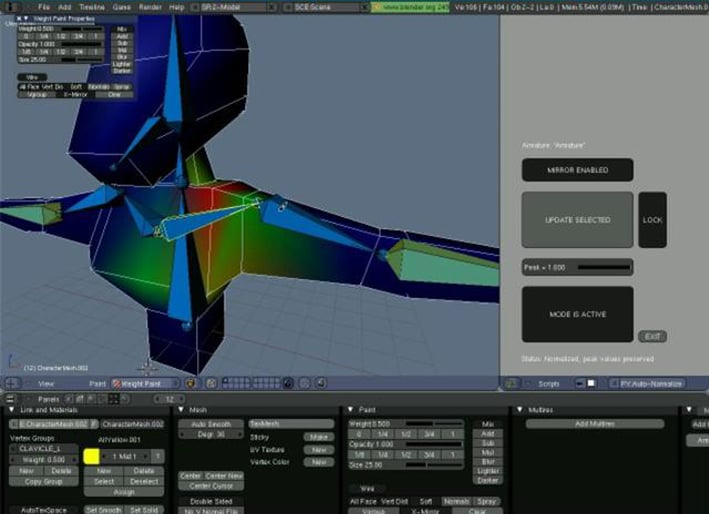Select the last context icon beside Panels
Screen dimensions: 709x514
pos(125,399)
